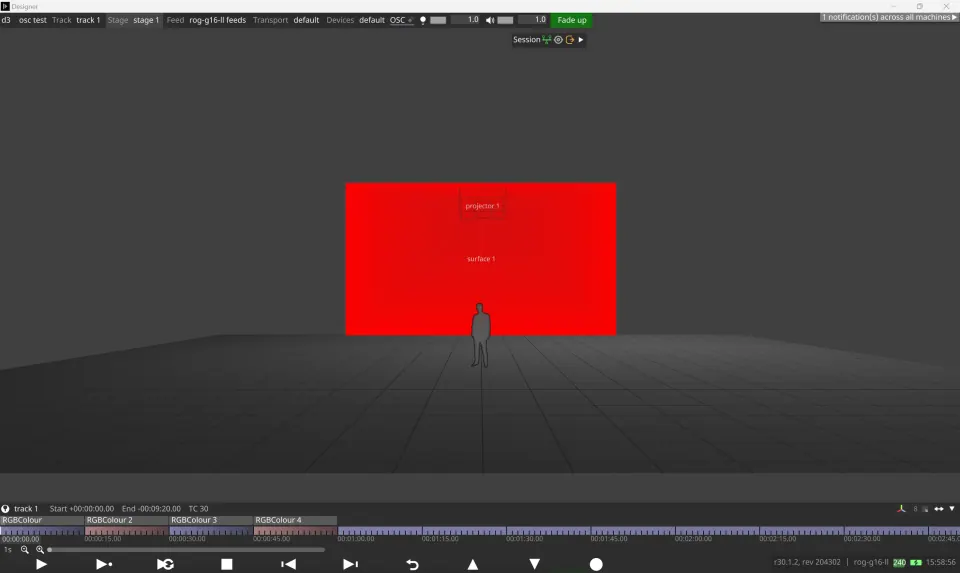Click the End -00:09:20.00 value

coord(151,509)
